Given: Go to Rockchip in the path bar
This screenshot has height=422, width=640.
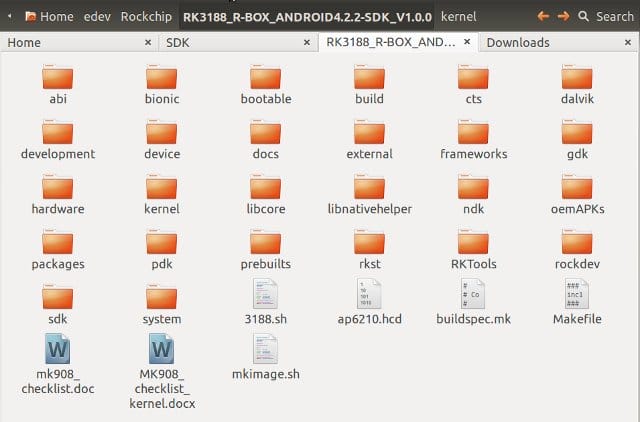Looking at the screenshot, I should coord(146,17).
